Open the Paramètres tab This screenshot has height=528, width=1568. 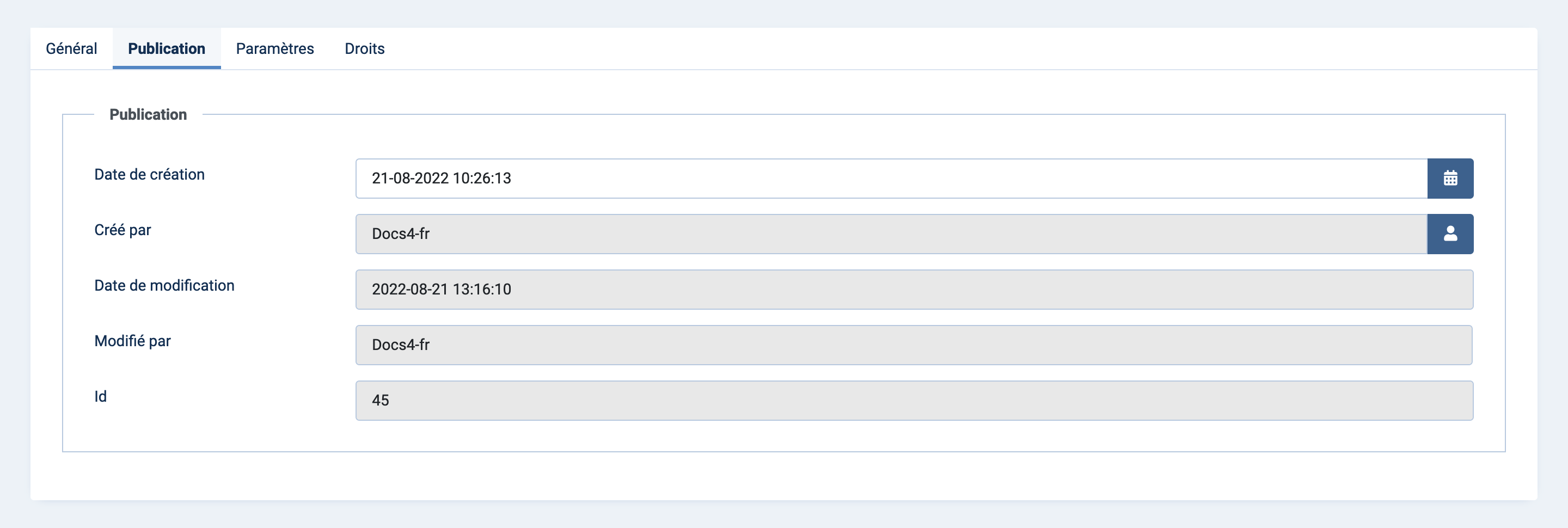274,48
